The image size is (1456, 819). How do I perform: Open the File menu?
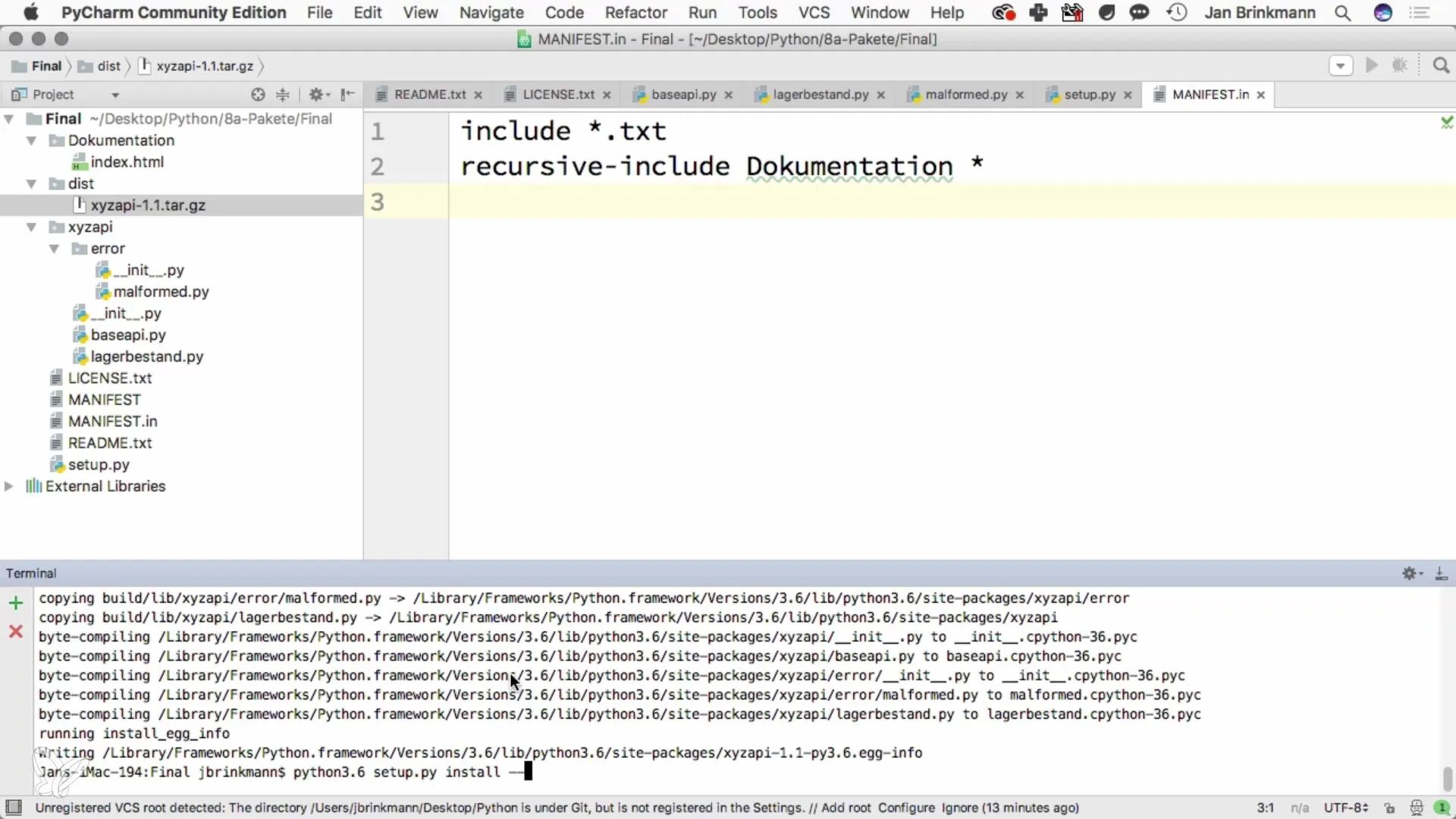coord(319,13)
